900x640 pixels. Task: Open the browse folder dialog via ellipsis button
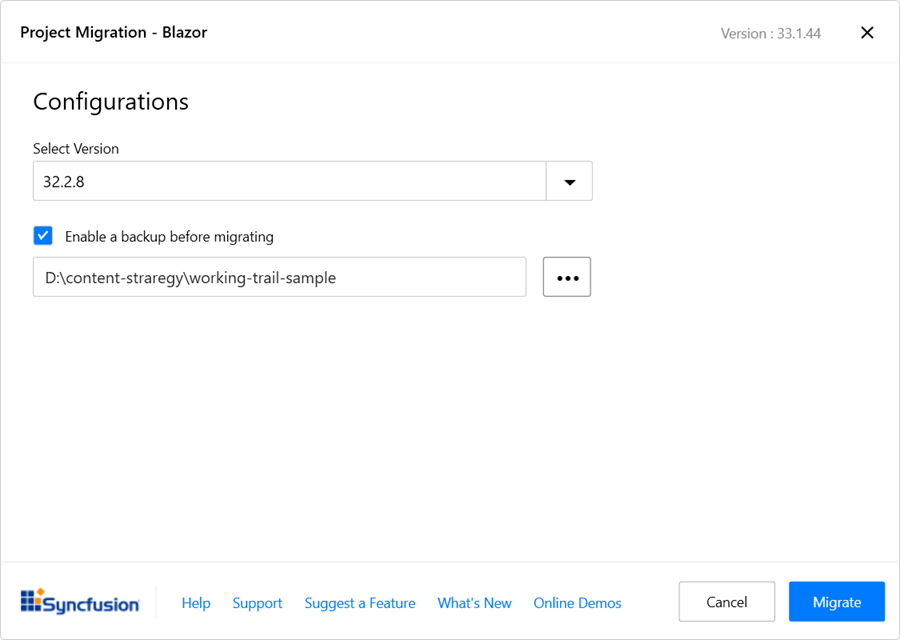[567, 277]
